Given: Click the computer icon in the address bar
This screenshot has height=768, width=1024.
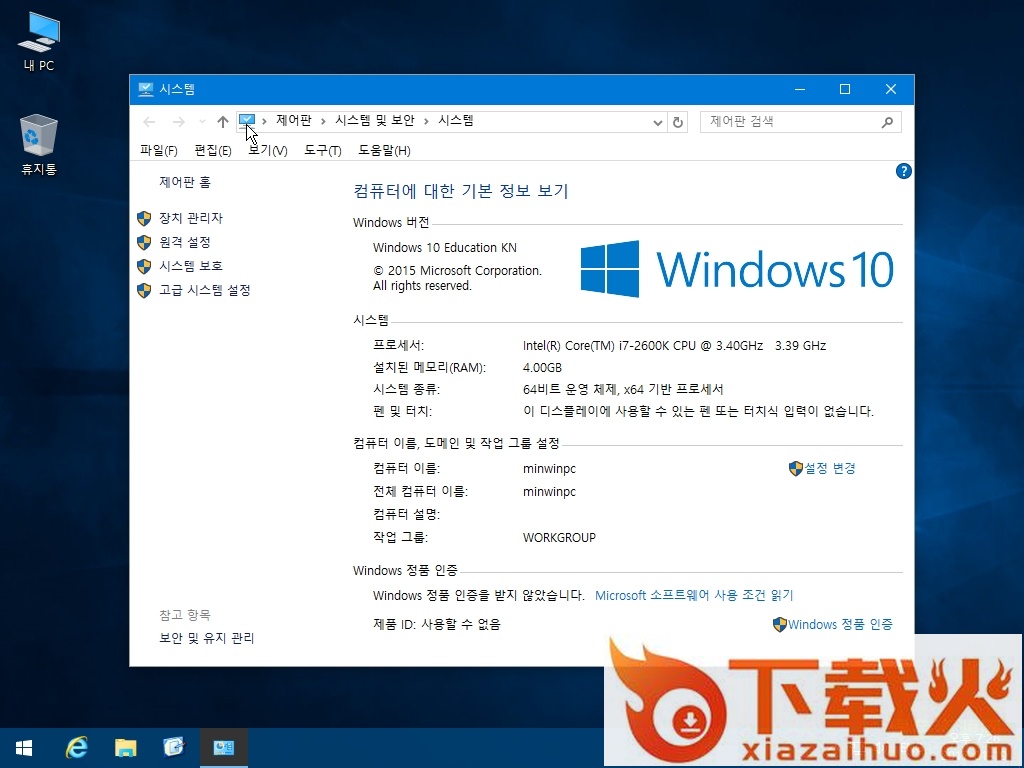Looking at the screenshot, I should [247, 120].
